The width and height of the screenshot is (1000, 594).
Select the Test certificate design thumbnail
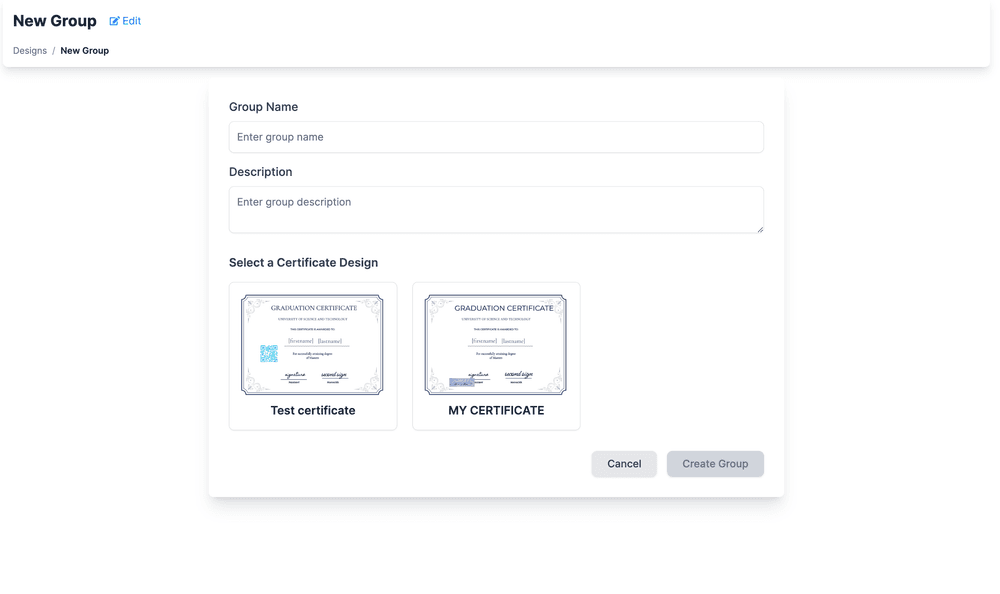312,345
